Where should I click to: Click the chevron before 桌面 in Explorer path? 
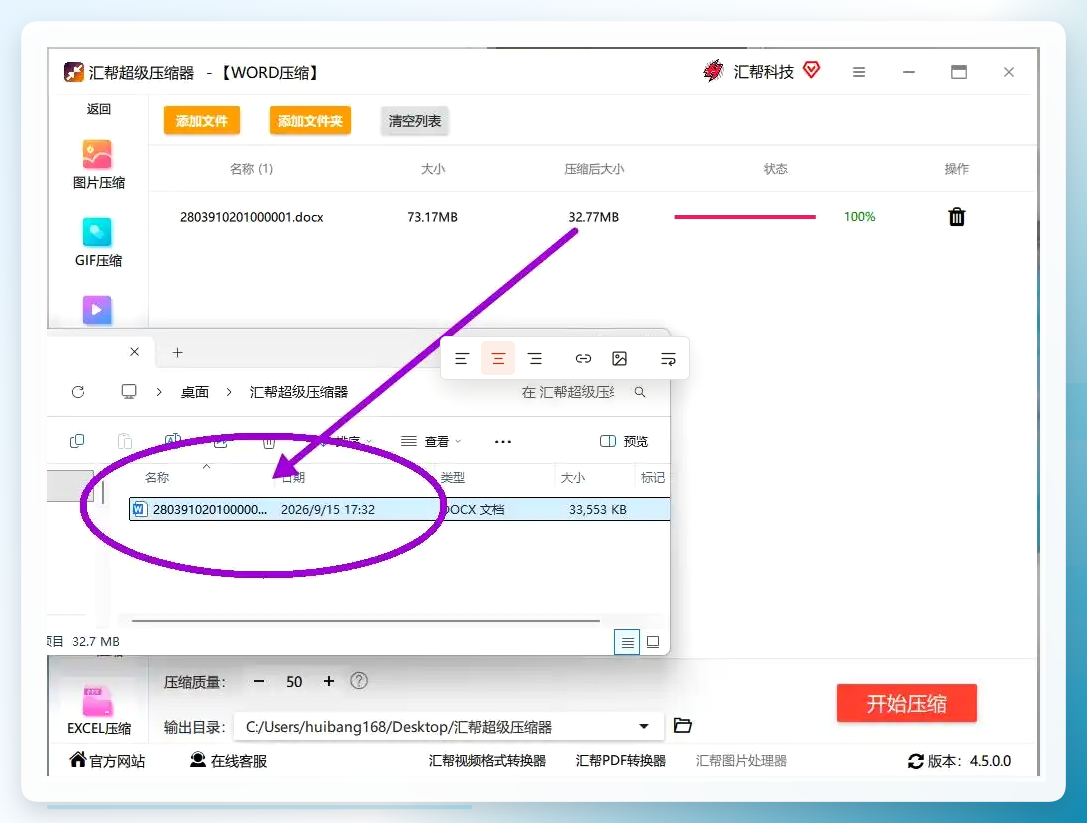[x=159, y=392]
